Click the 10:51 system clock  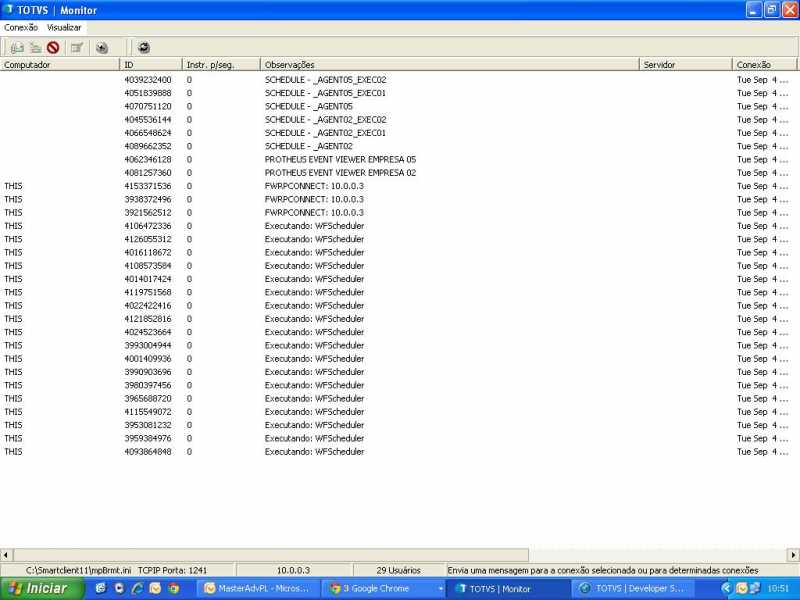[x=778, y=588]
